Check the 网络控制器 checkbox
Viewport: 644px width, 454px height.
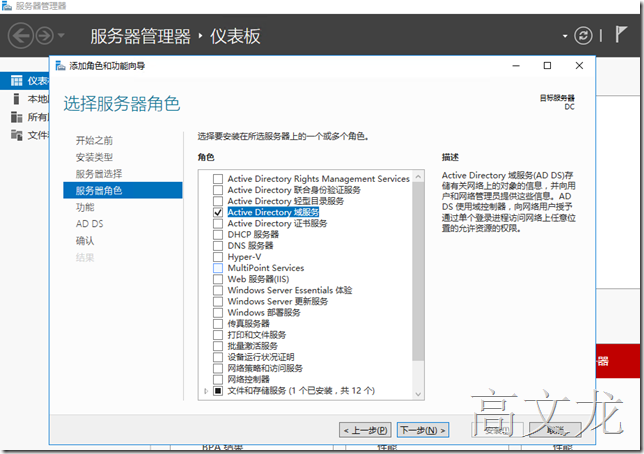pyautogui.click(x=218, y=379)
